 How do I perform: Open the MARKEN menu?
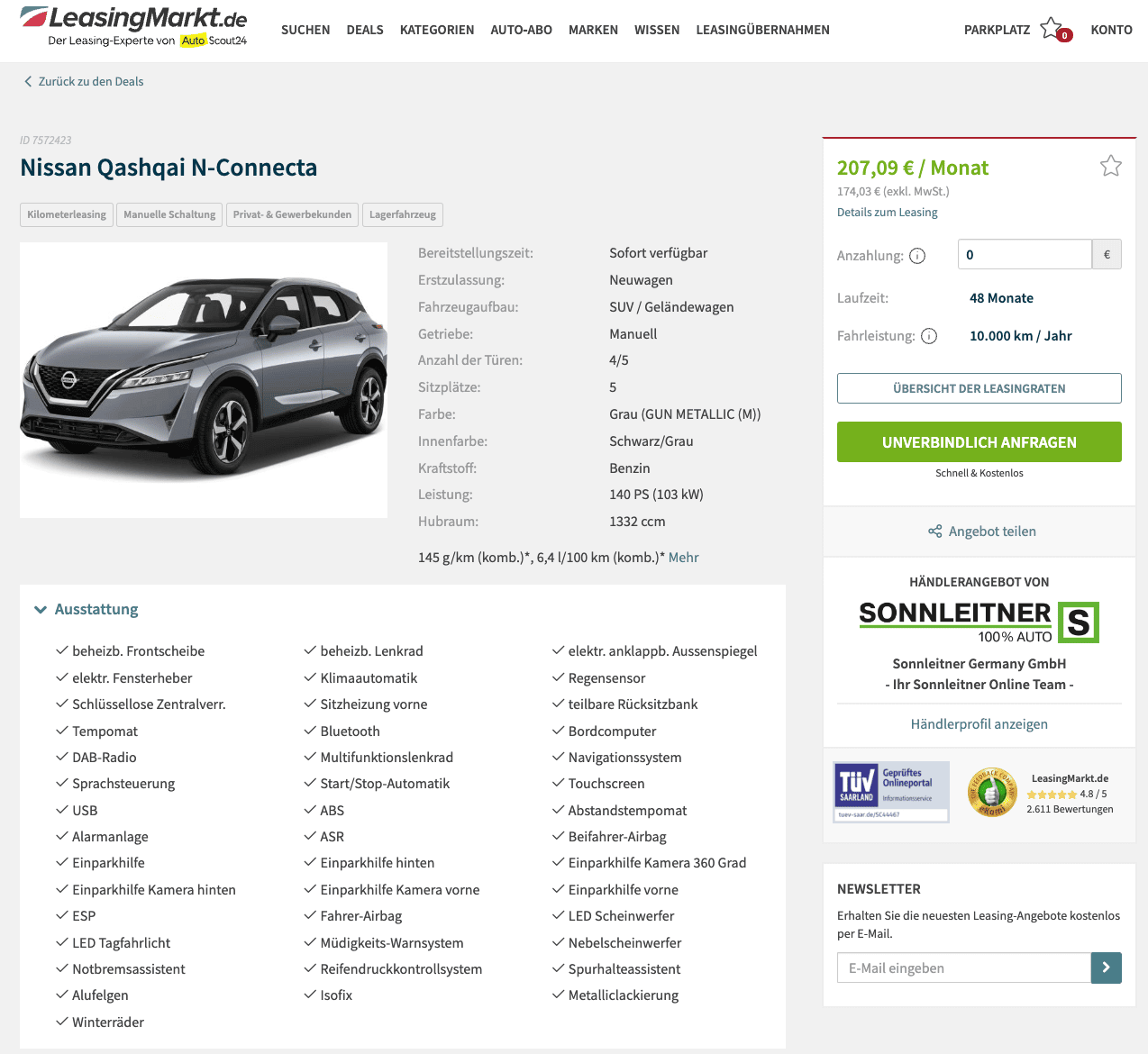coord(593,30)
